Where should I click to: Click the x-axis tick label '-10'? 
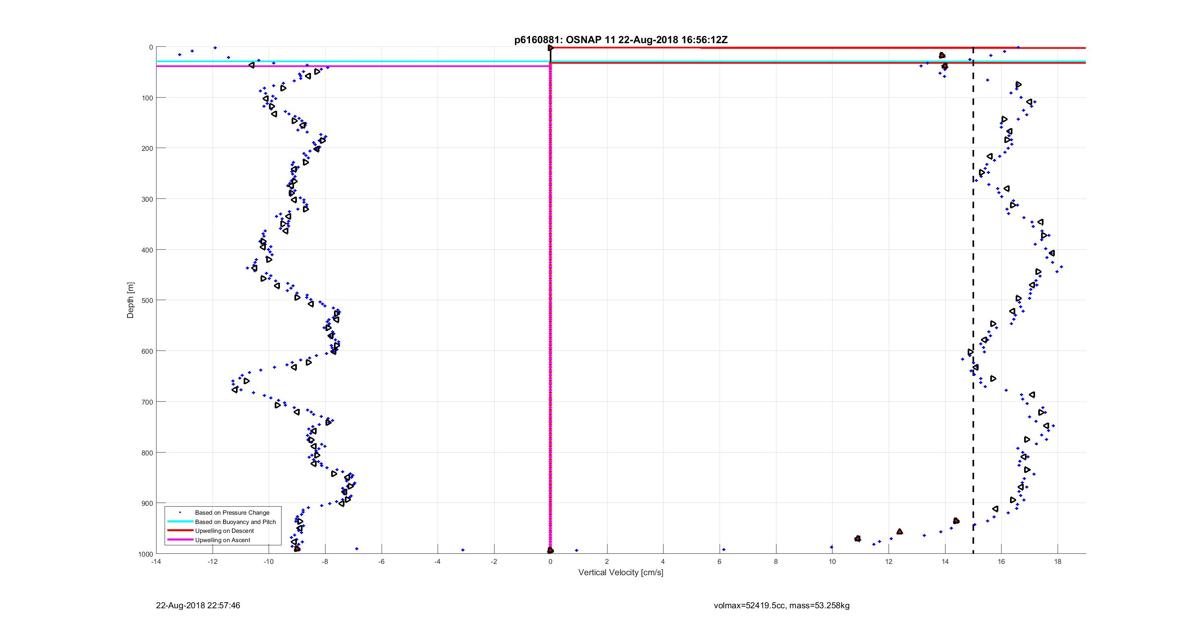point(268,561)
